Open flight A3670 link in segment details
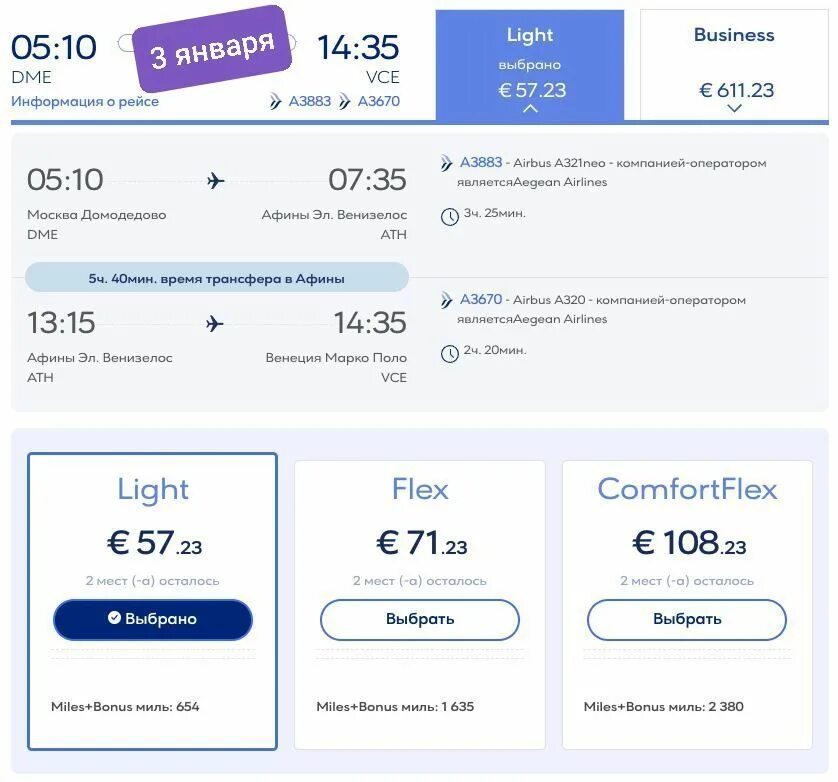 (481, 299)
